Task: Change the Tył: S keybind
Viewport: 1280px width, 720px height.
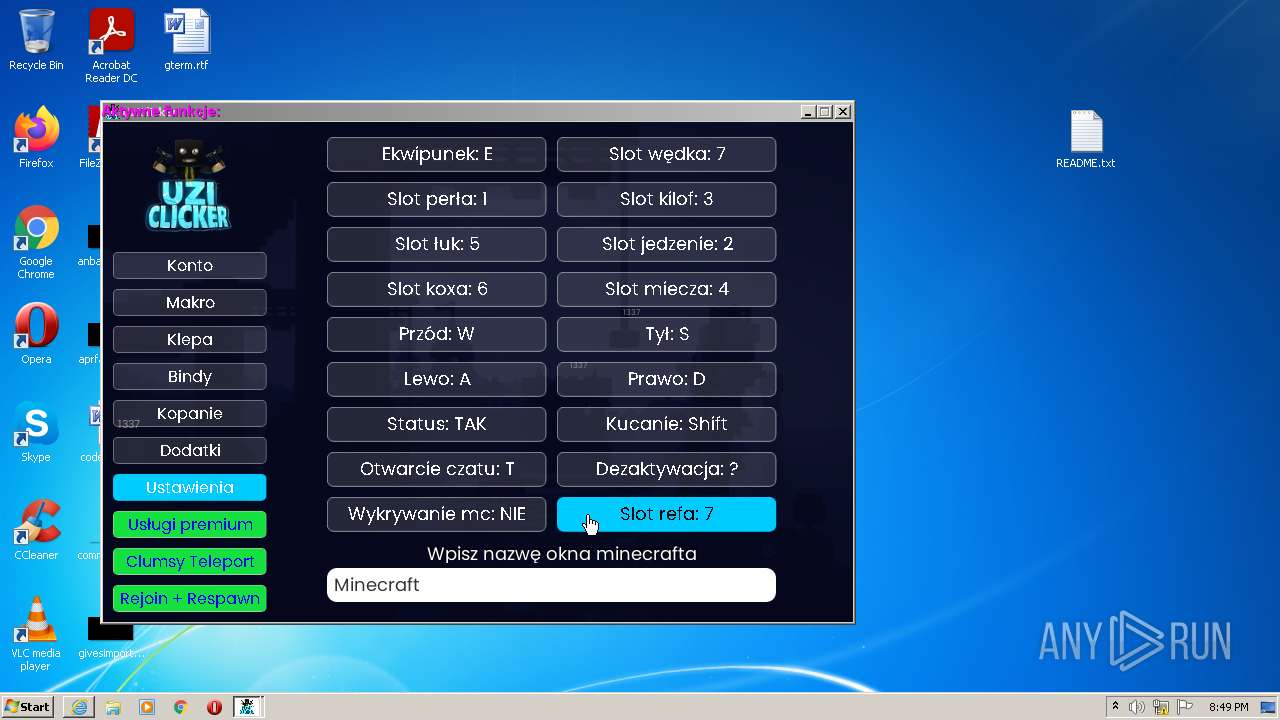Action: click(667, 334)
